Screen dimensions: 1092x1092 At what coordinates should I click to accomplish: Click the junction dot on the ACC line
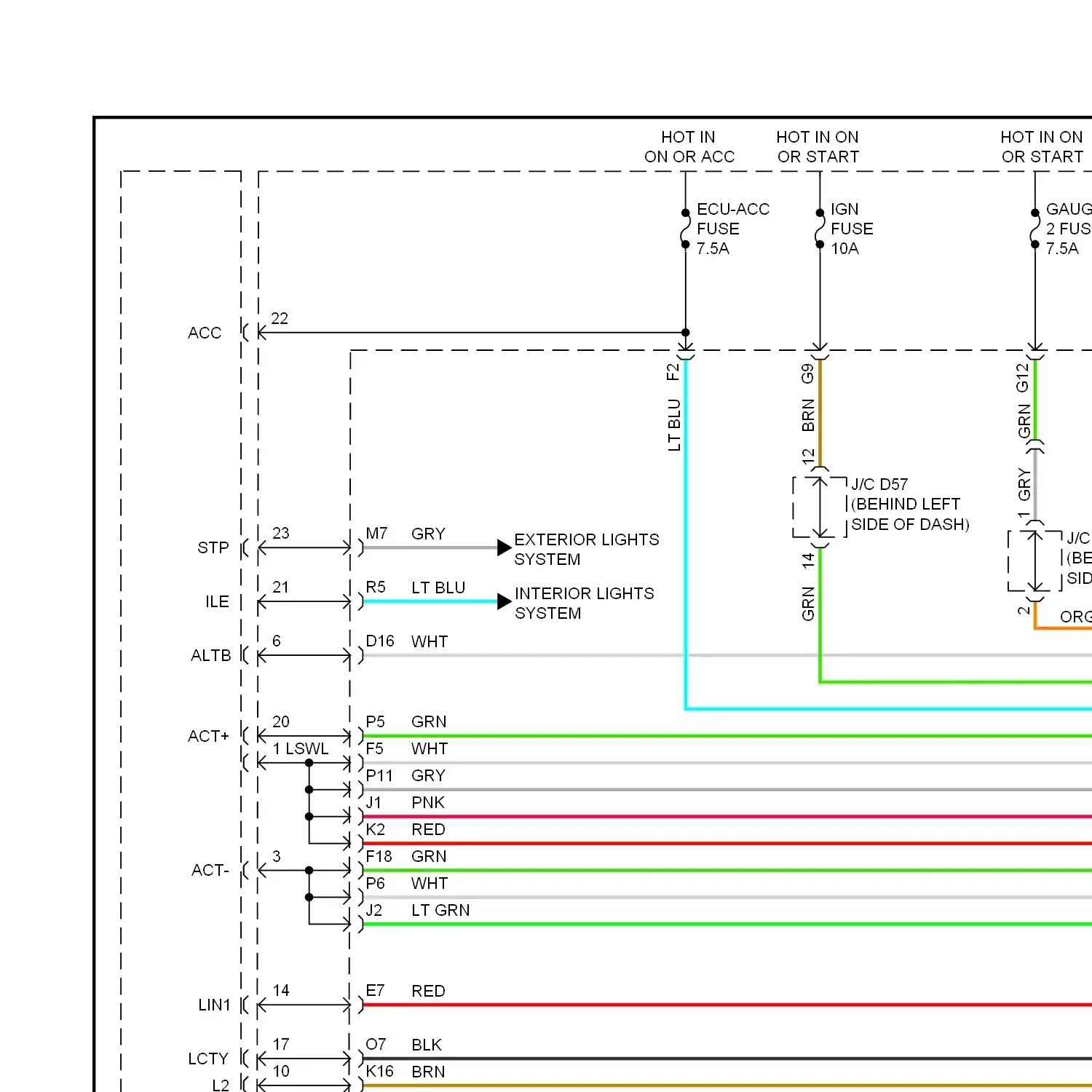(685, 333)
